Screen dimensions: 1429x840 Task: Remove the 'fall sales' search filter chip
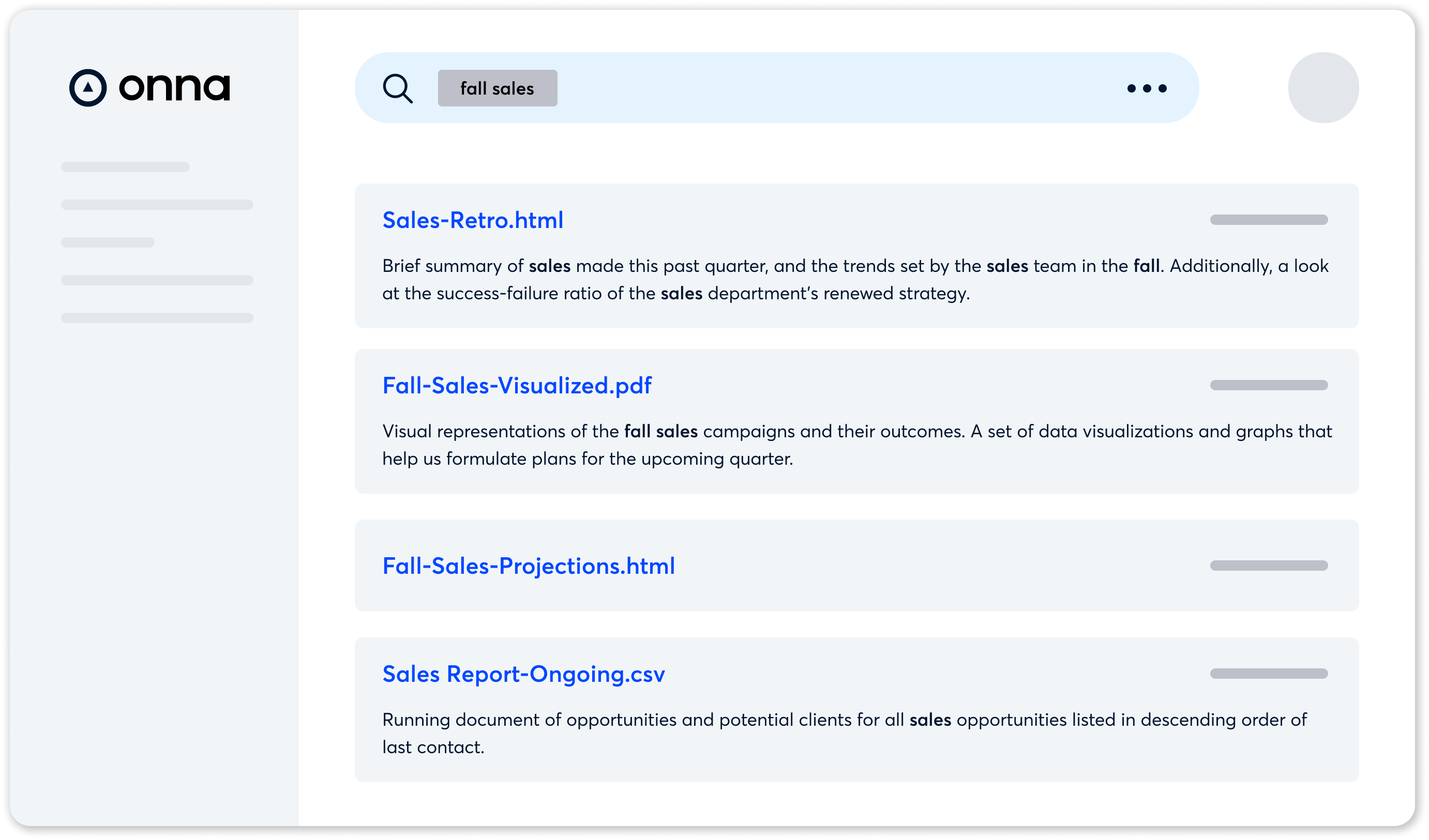pos(497,88)
